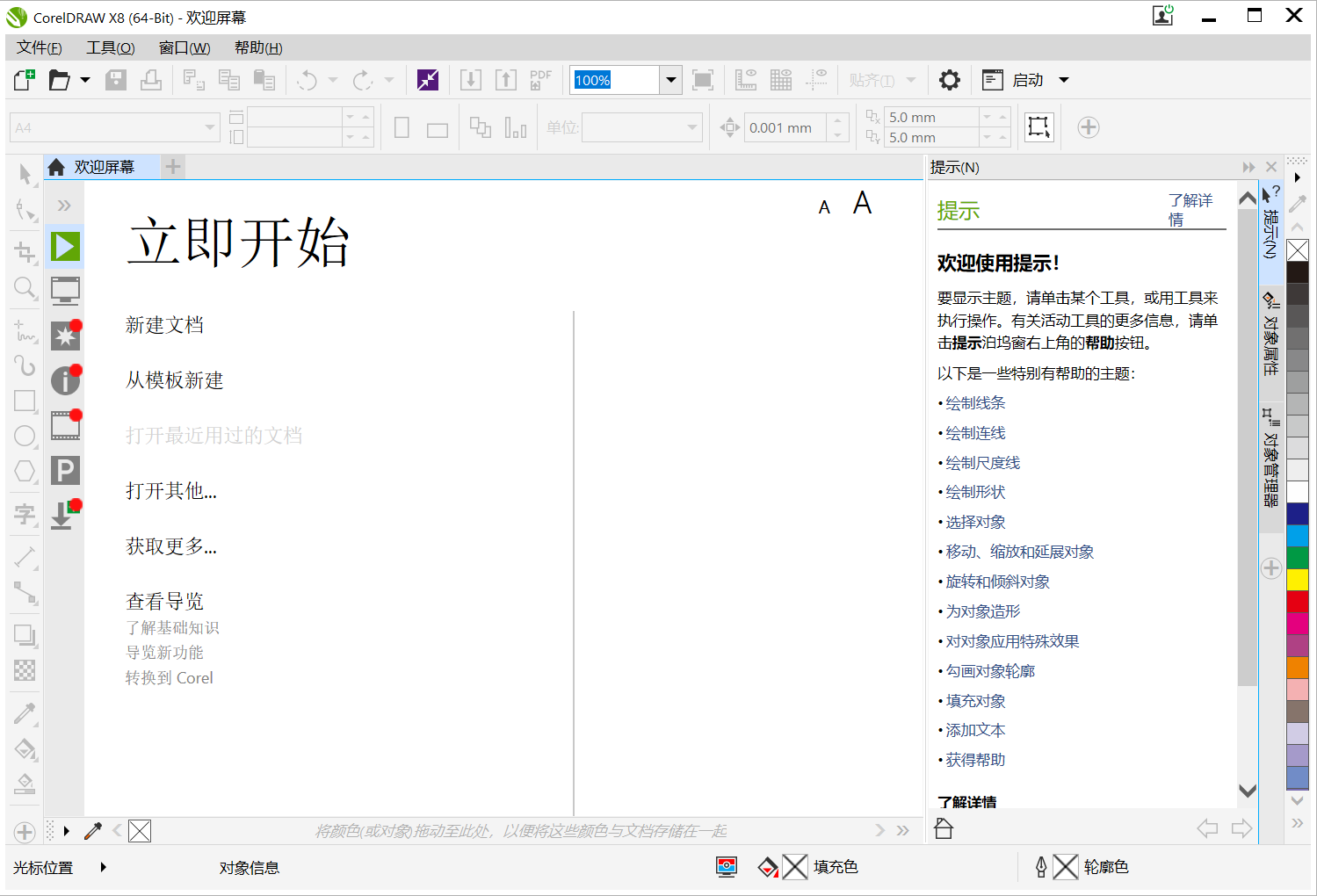This screenshot has width=1317, height=896.
Task: Open the Options gear on the toolbar
Action: coord(950,80)
